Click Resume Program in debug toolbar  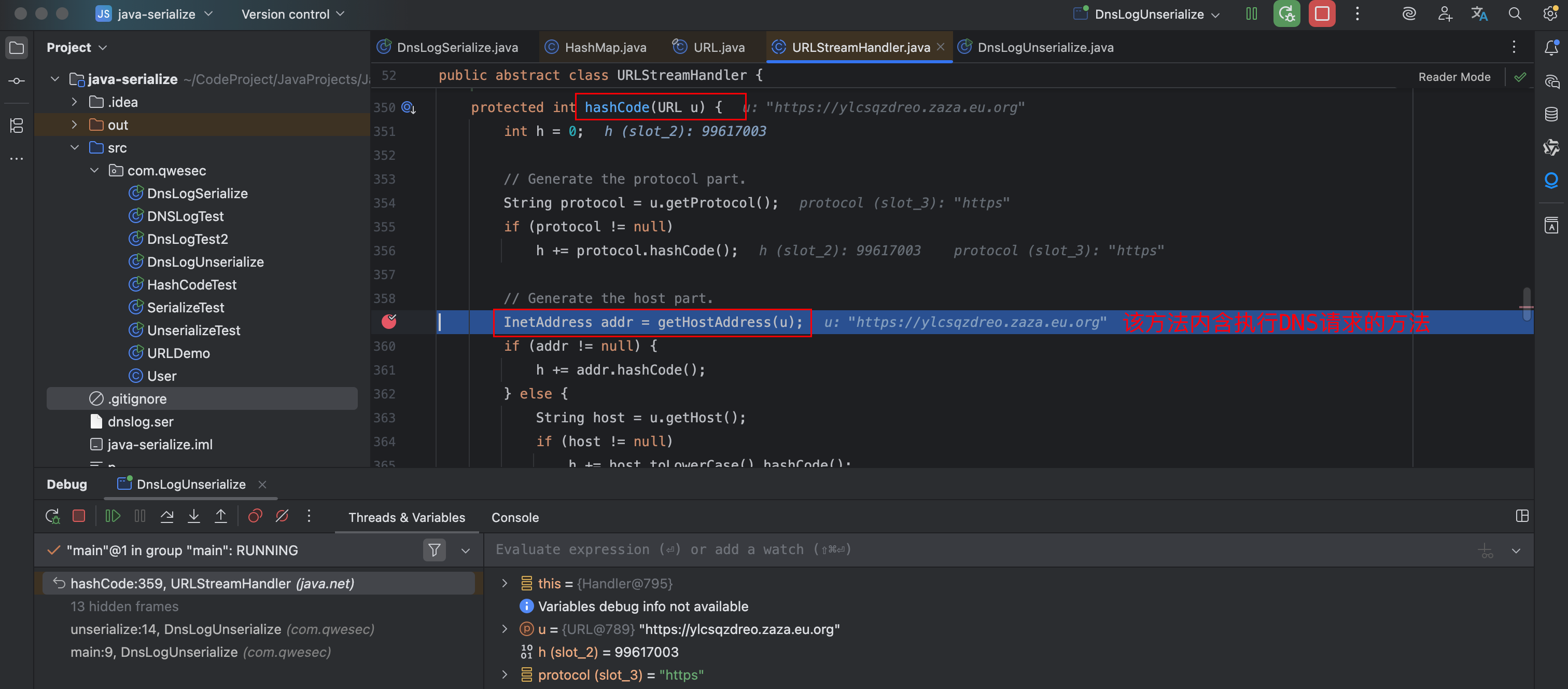[x=113, y=517]
